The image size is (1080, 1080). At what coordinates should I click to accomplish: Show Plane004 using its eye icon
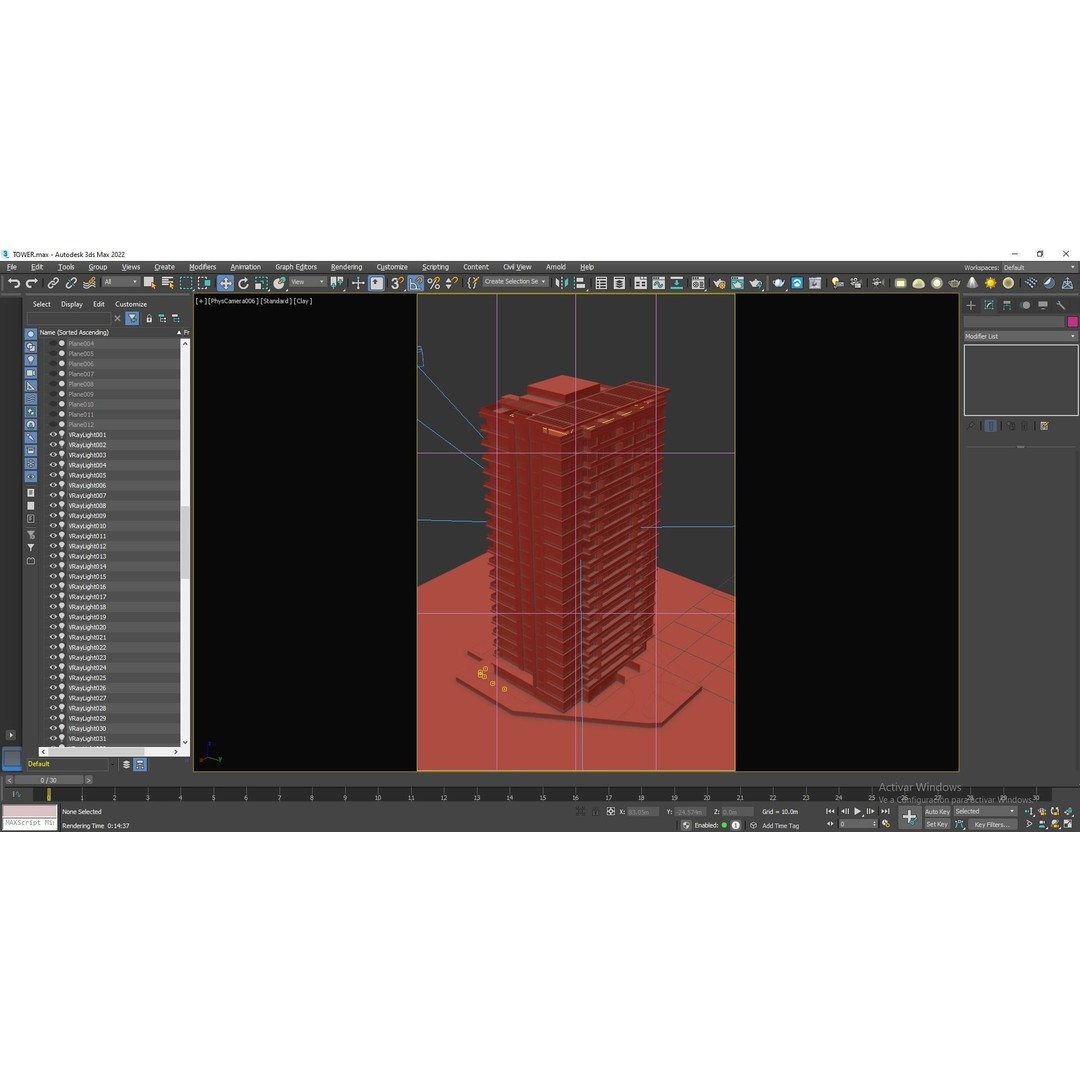(x=53, y=343)
